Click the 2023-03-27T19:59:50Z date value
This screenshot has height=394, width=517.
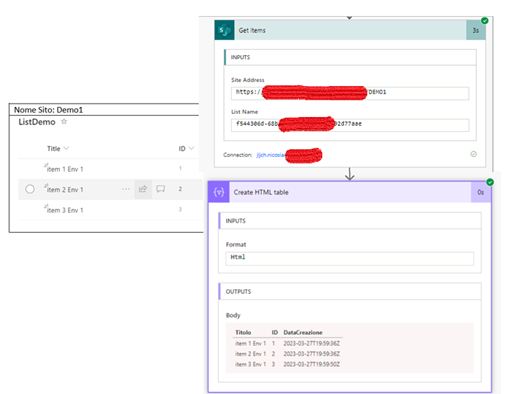312,364
